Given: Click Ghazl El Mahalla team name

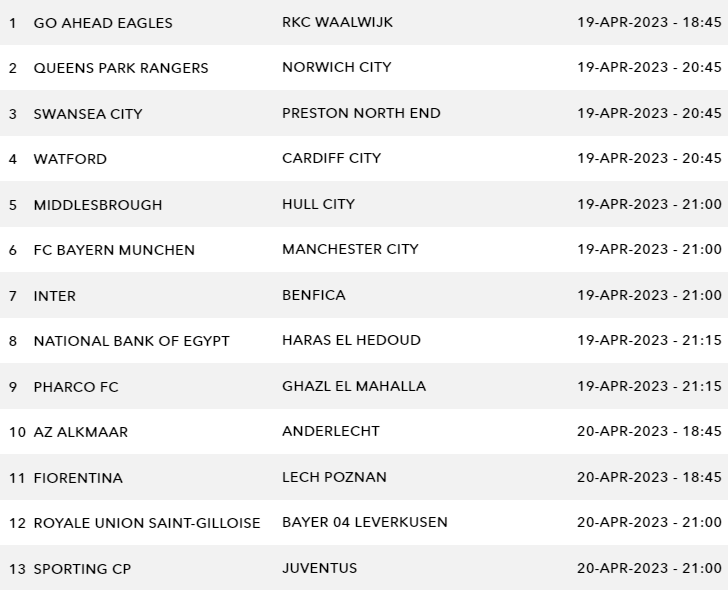Looking at the screenshot, I should click(x=354, y=386).
